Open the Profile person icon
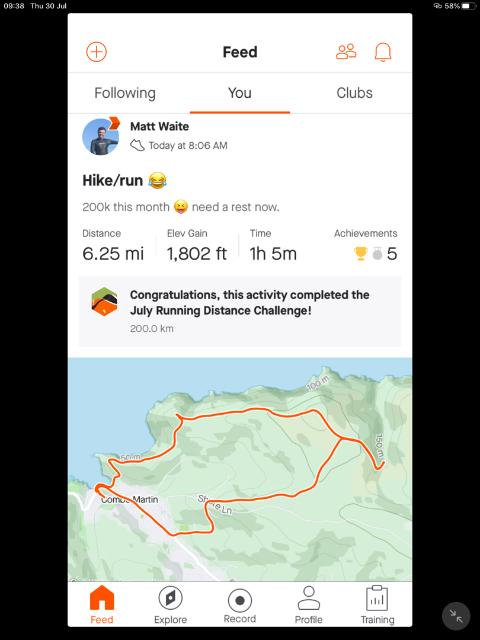 point(309,598)
